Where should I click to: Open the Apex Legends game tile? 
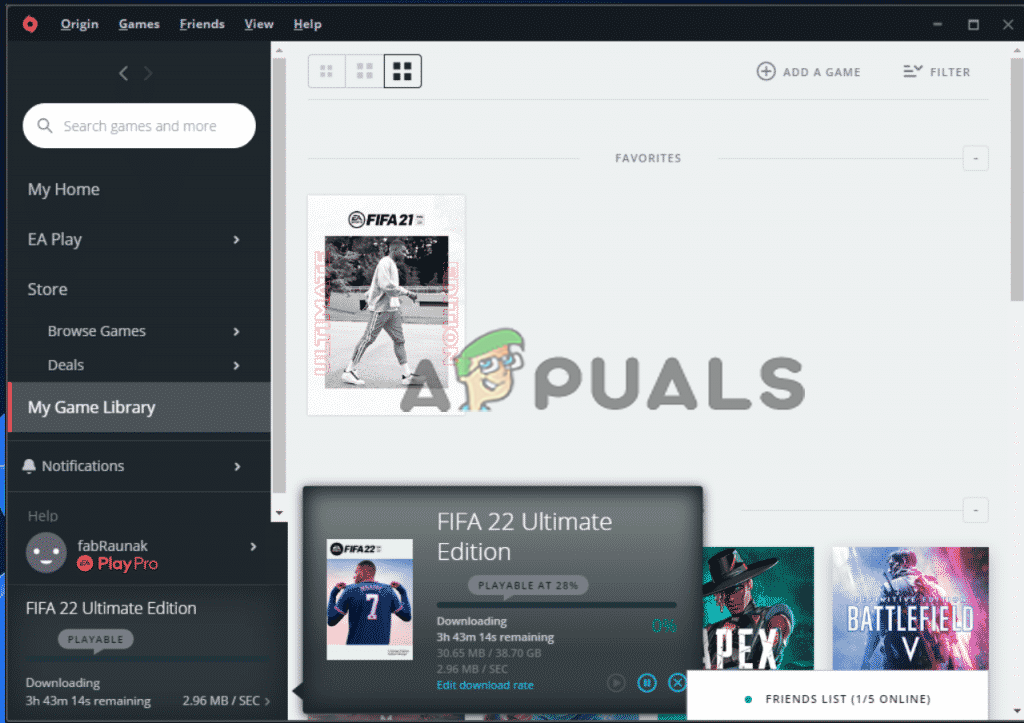[x=759, y=608]
